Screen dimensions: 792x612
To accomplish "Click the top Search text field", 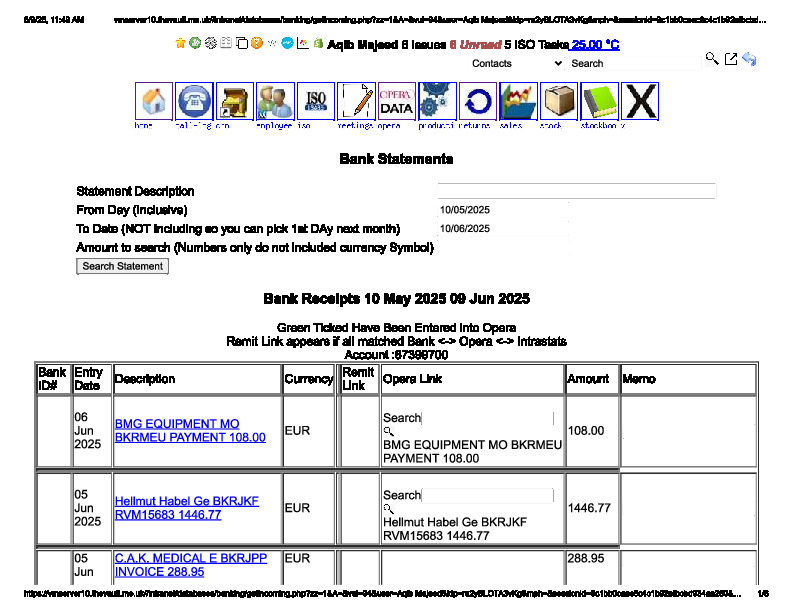I will [x=632, y=63].
